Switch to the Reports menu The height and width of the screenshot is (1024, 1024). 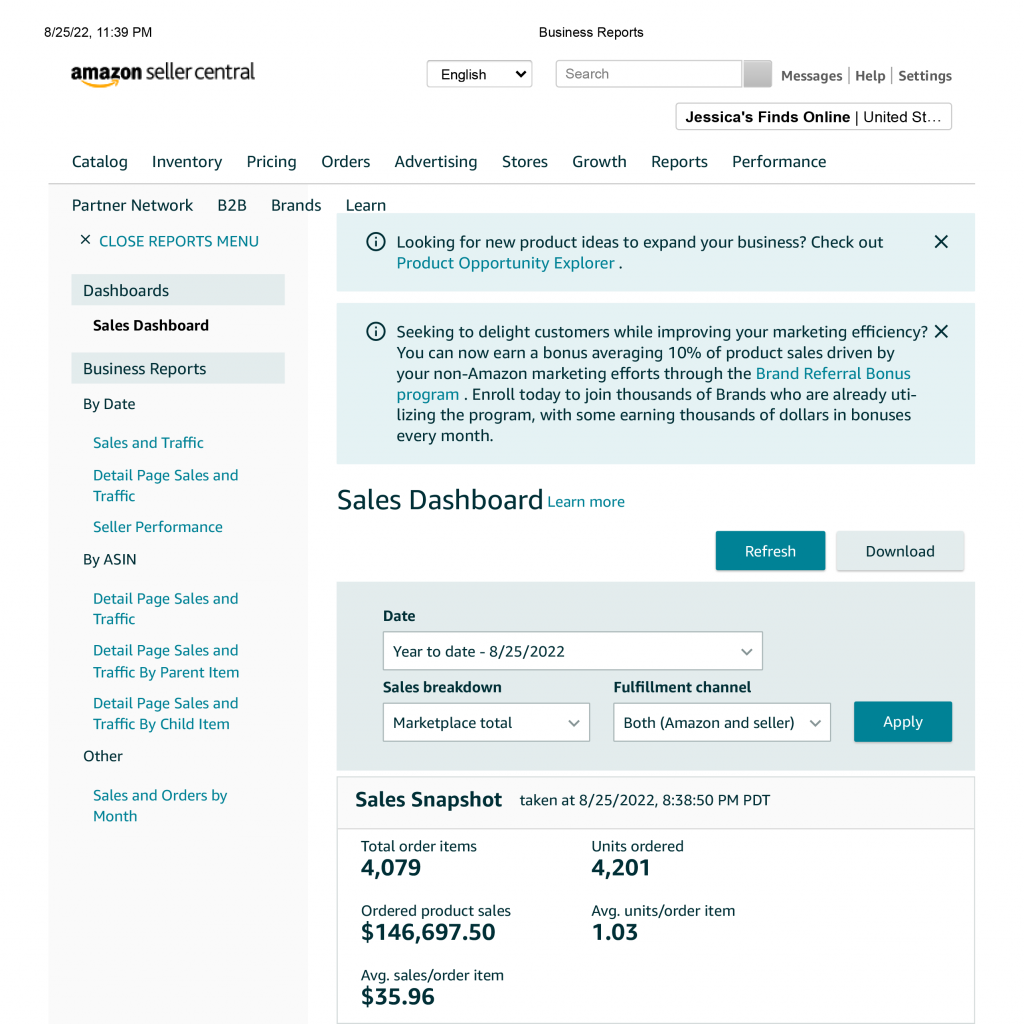click(x=679, y=161)
